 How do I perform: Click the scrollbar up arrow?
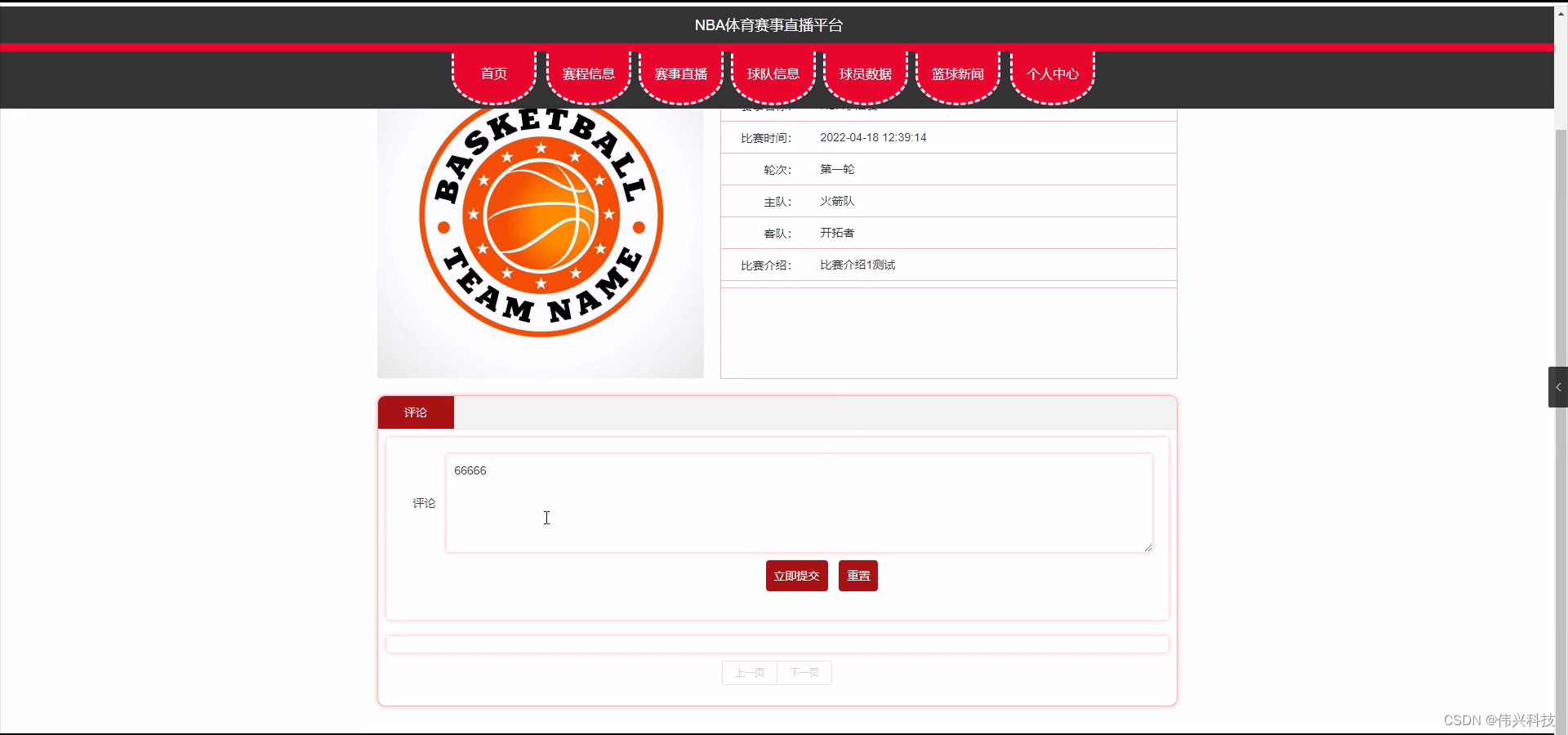(x=1561, y=13)
